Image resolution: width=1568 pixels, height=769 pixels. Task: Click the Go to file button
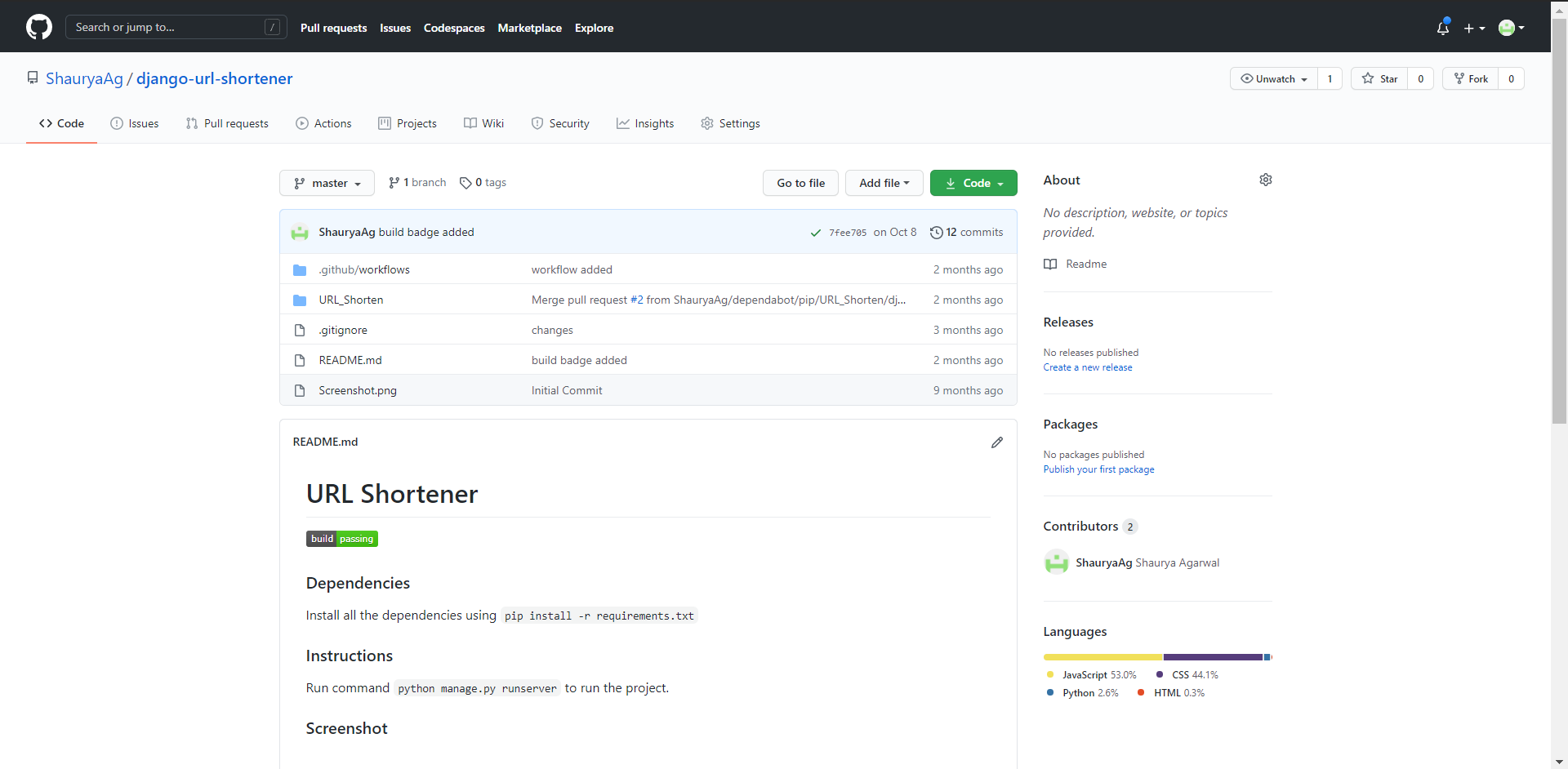click(x=800, y=183)
